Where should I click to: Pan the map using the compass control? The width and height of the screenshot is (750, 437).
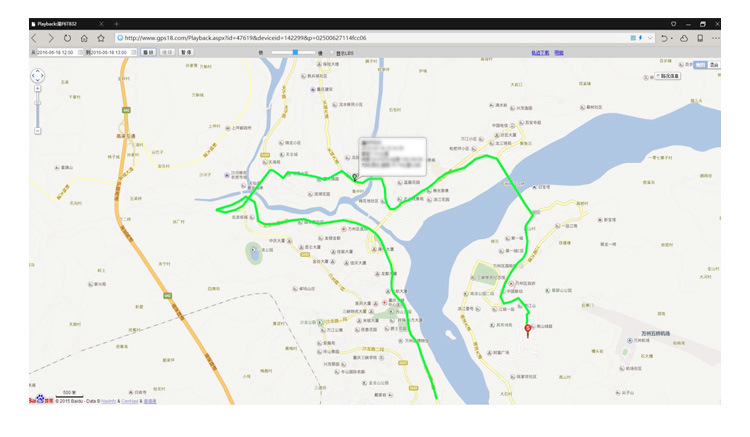38,76
